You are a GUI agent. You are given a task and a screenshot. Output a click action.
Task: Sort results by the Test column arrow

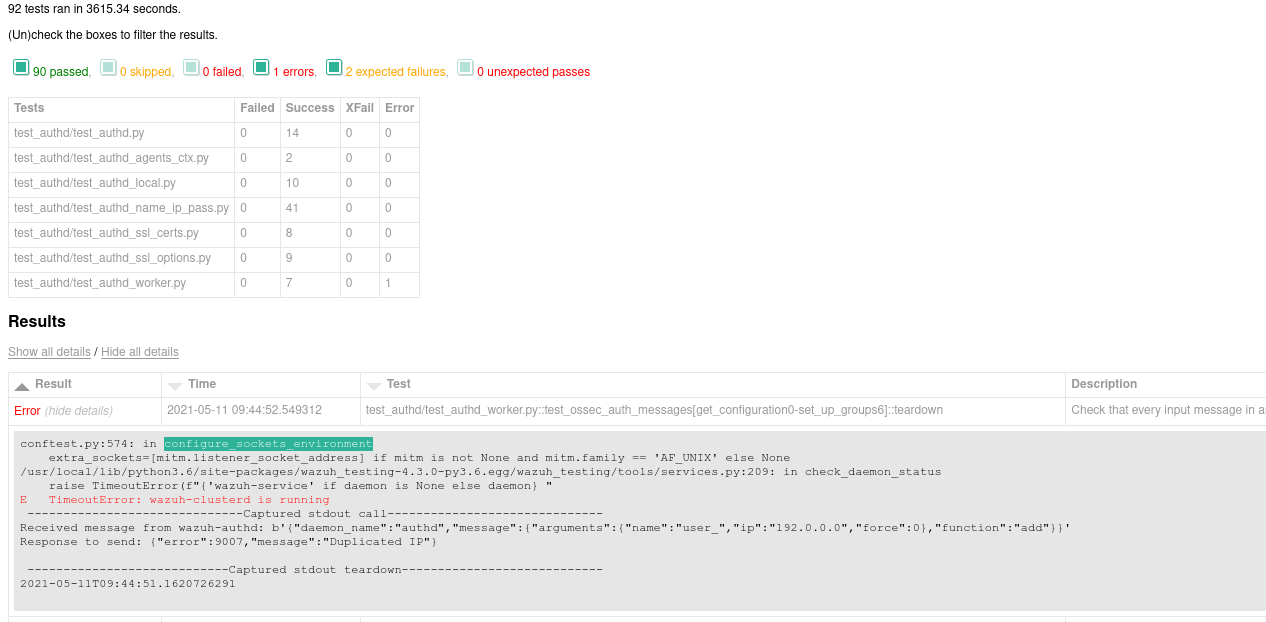tap(374, 385)
